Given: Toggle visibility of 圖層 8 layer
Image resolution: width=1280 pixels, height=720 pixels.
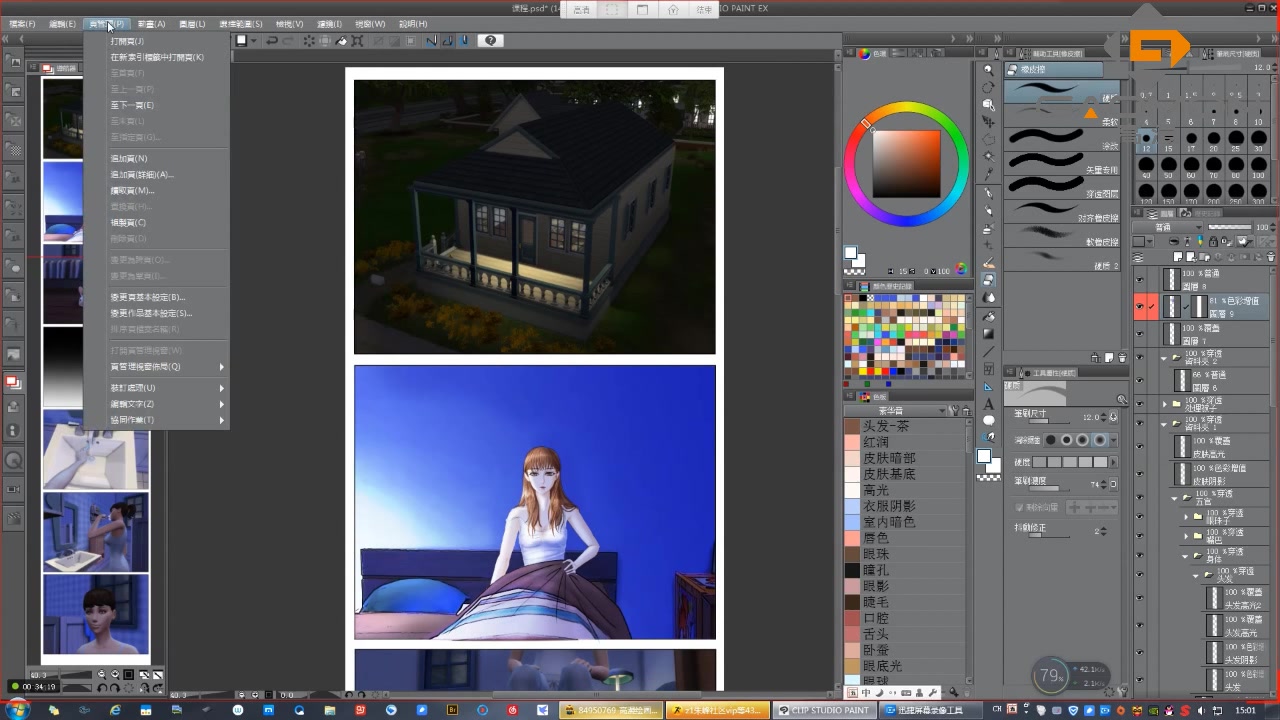Looking at the screenshot, I should (1139, 280).
